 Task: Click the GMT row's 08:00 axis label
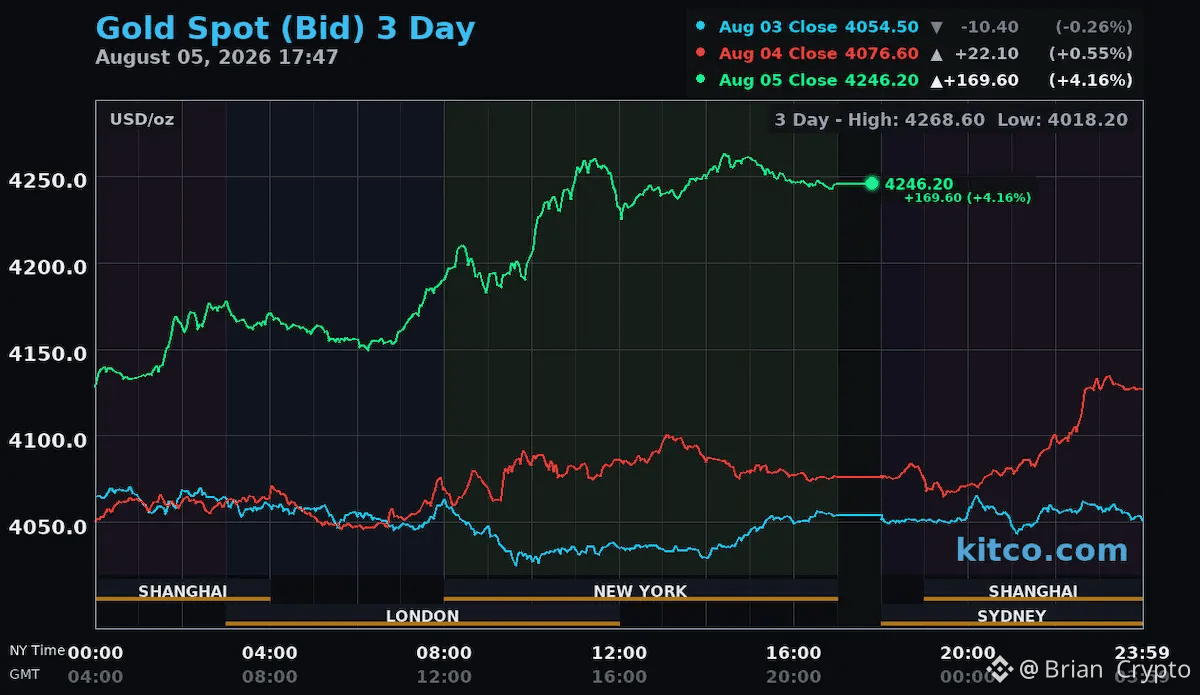(x=270, y=676)
